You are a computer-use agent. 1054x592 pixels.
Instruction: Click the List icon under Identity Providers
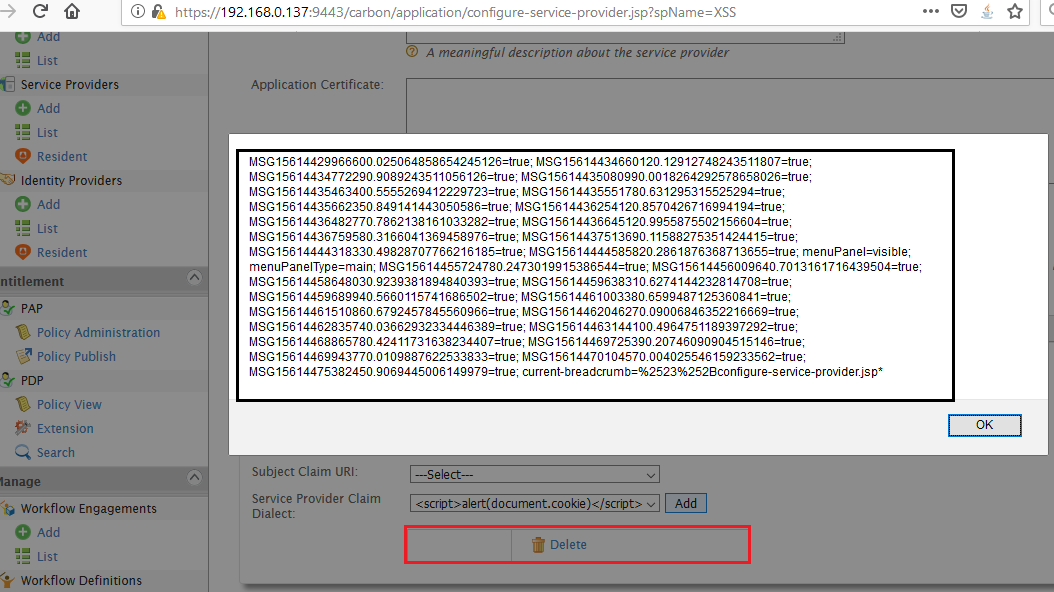pos(23,228)
